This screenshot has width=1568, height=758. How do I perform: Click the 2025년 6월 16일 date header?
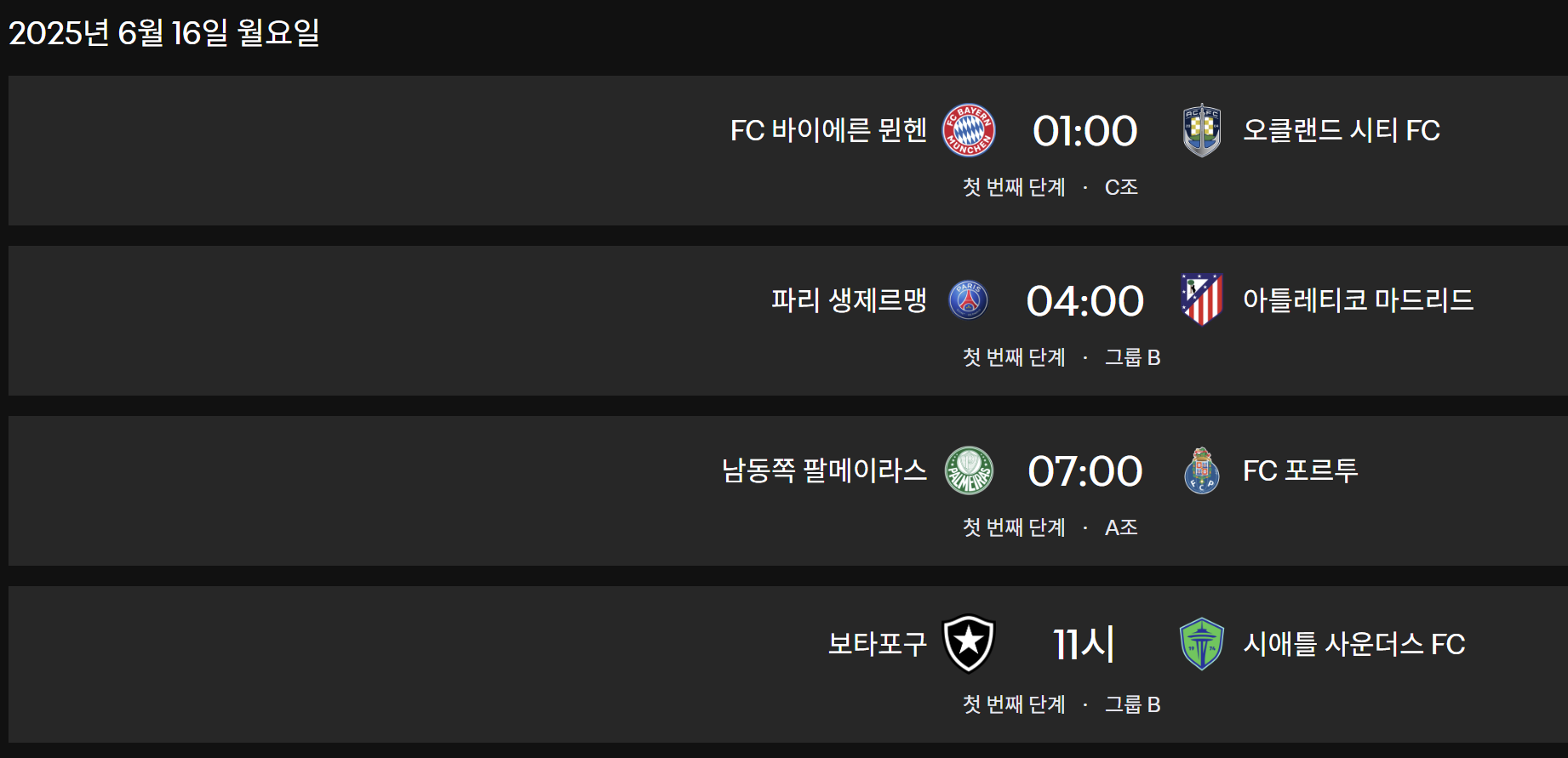pos(167,34)
